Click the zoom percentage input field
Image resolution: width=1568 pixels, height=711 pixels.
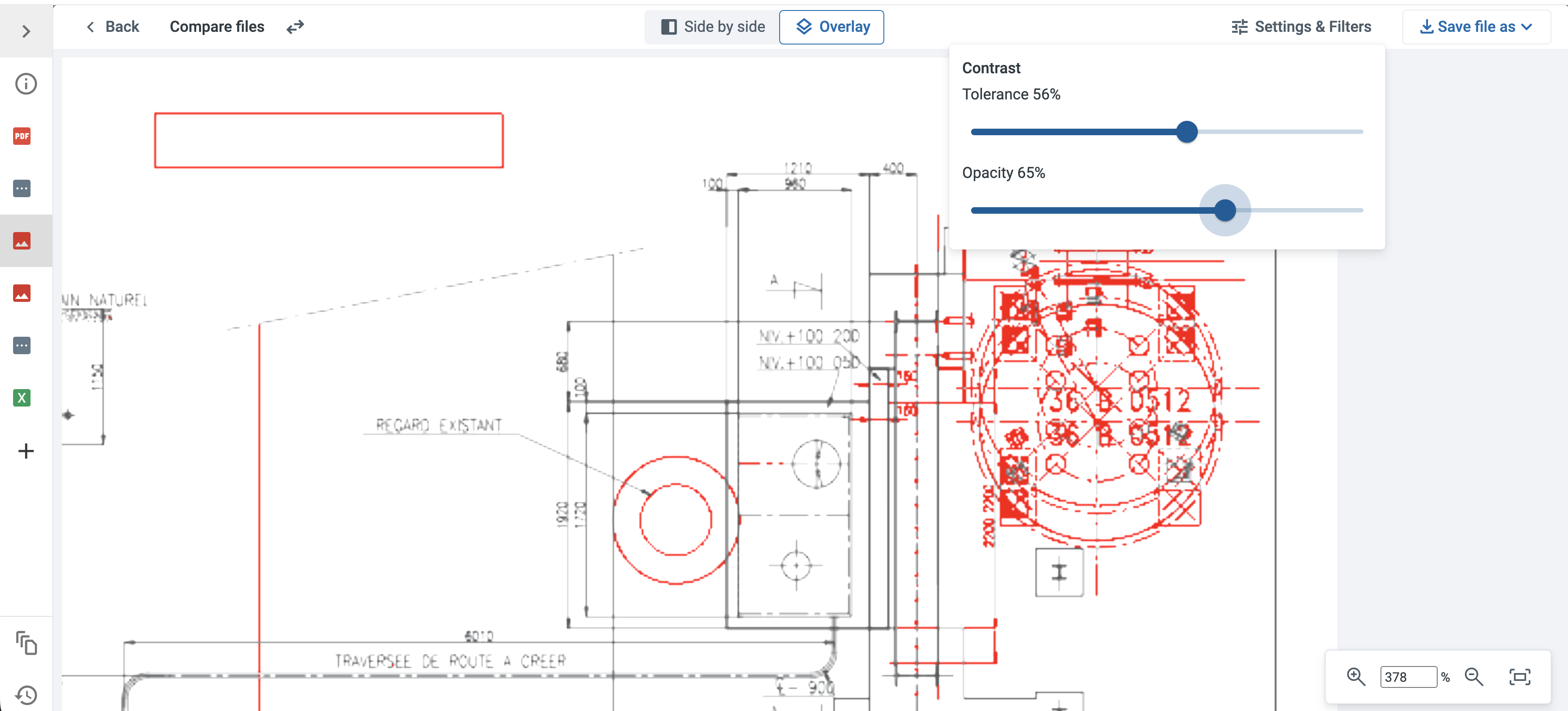point(1408,677)
